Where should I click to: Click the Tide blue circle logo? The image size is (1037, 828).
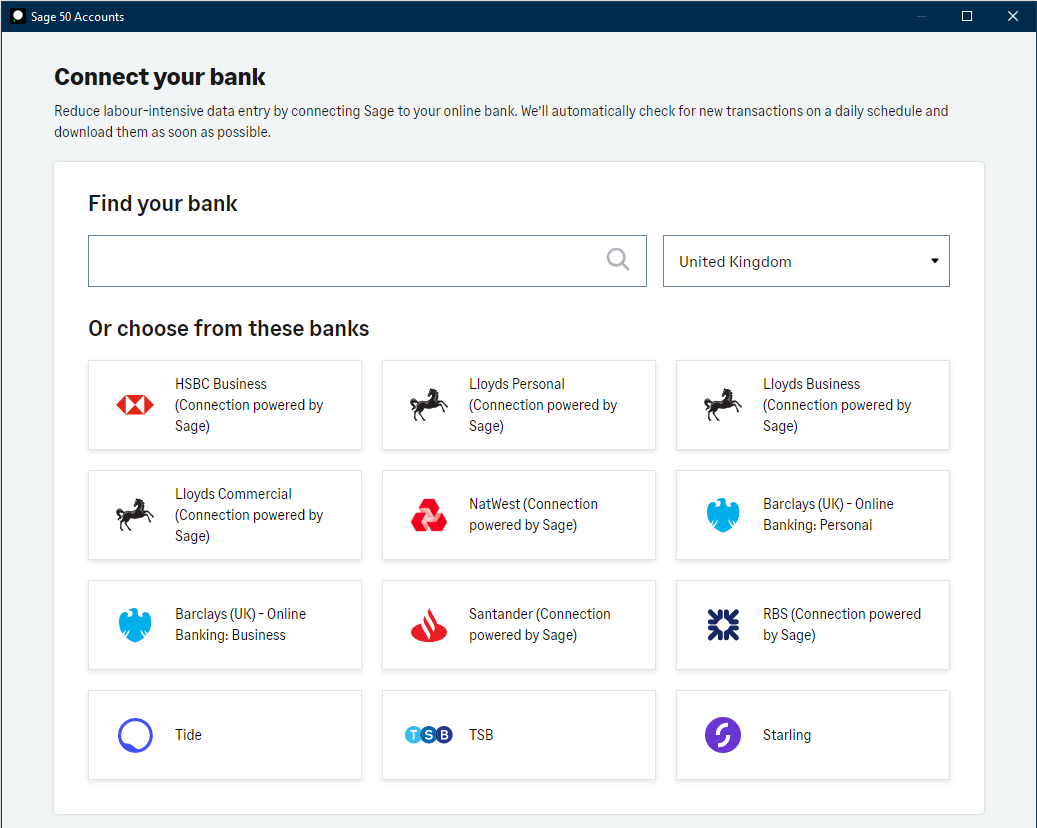pos(135,735)
